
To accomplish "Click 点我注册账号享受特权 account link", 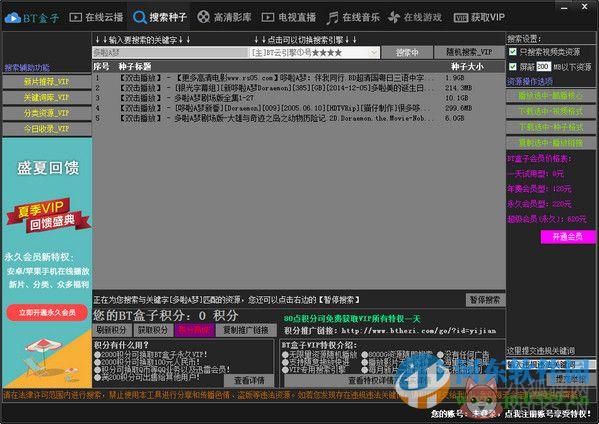I will tap(547, 414).
